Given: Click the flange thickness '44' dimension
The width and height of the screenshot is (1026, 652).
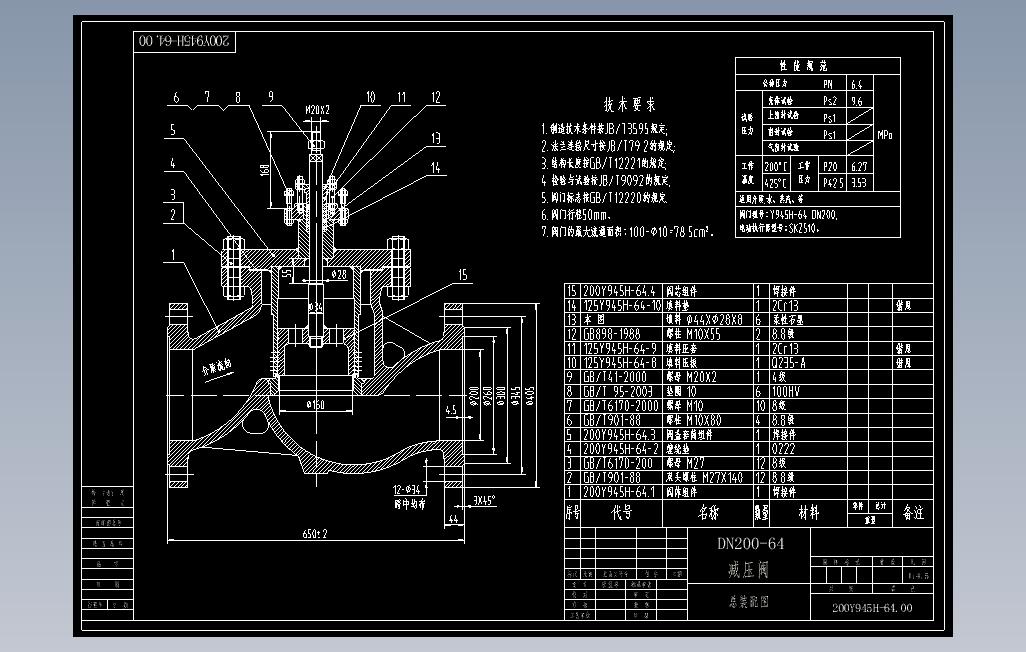Looking at the screenshot, I should 453,519.
